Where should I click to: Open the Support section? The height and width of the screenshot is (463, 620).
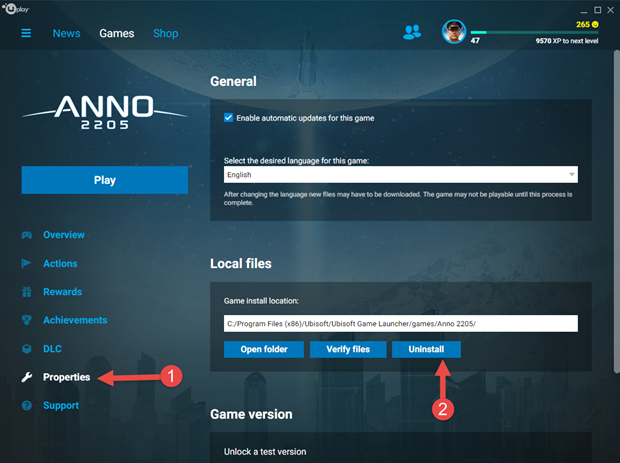click(61, 406)
